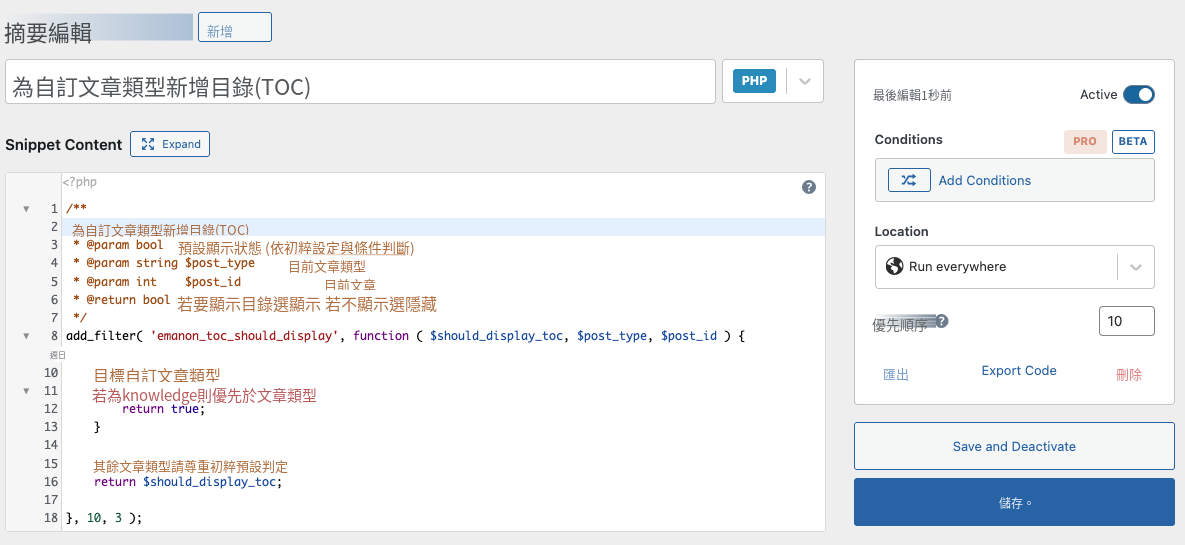
Task: Collapse the code fold arrow at line 1
Action: click(26, 209)
